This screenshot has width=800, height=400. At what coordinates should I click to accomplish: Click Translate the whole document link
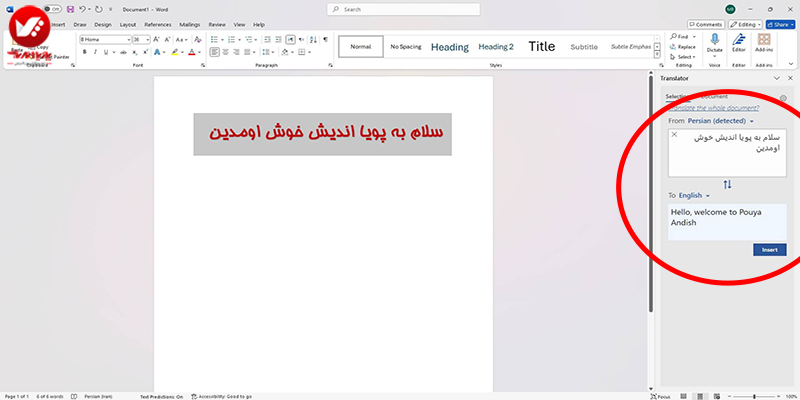tap(714, 108)
